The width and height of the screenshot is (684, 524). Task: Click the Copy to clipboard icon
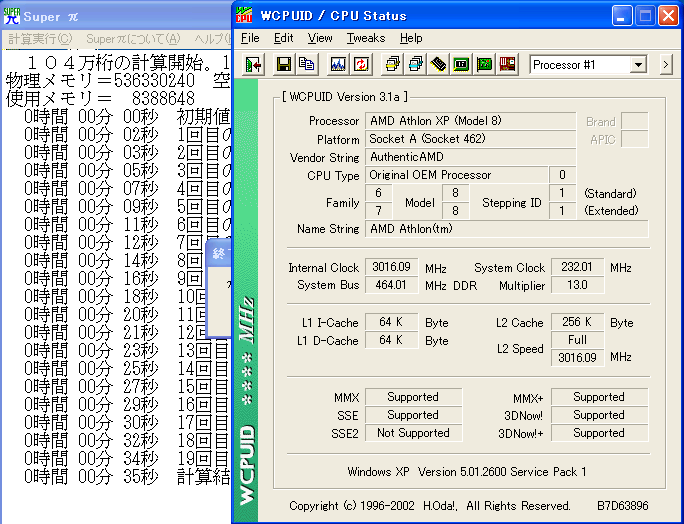(x=306, y=64)
